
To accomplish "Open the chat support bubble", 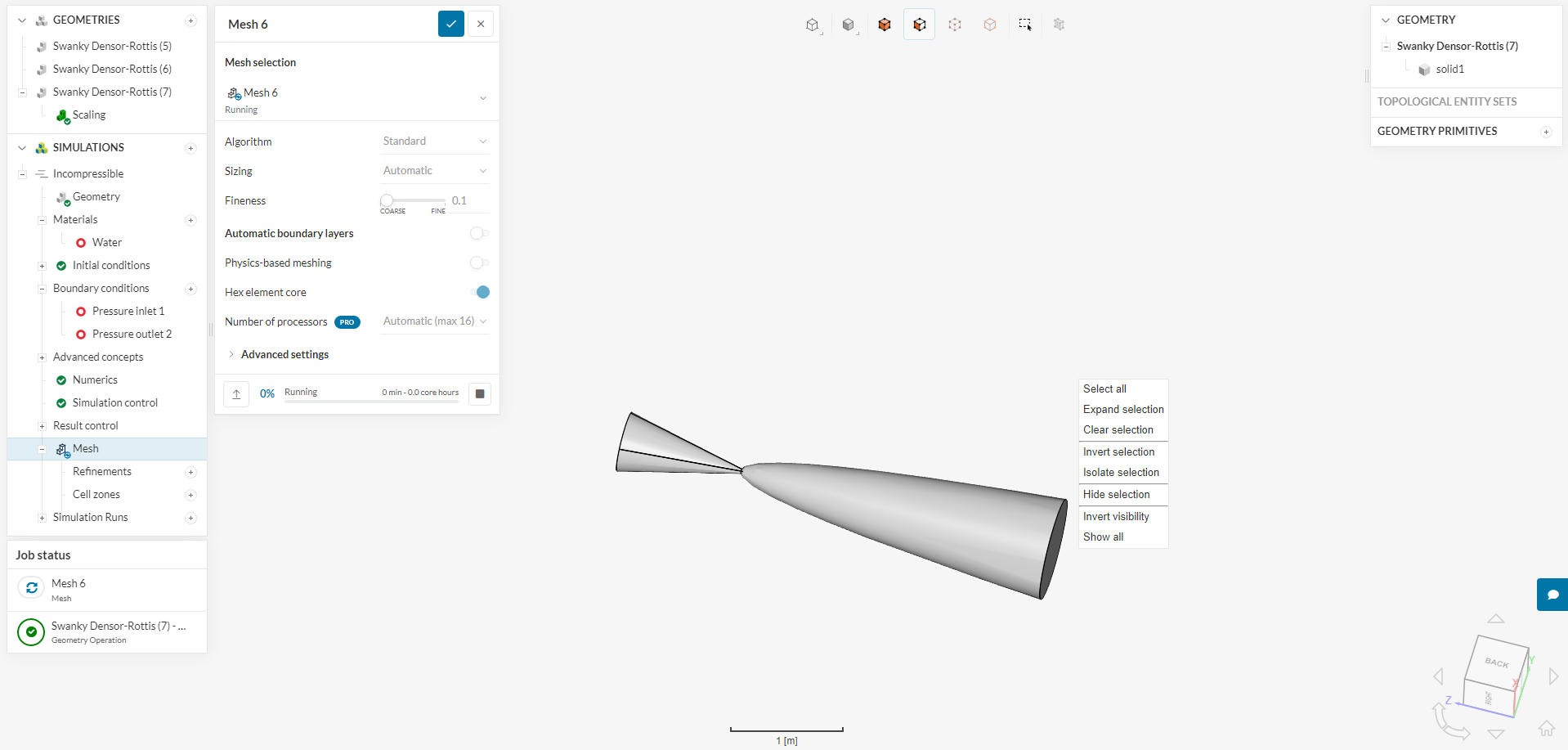I will (1552, 595).
